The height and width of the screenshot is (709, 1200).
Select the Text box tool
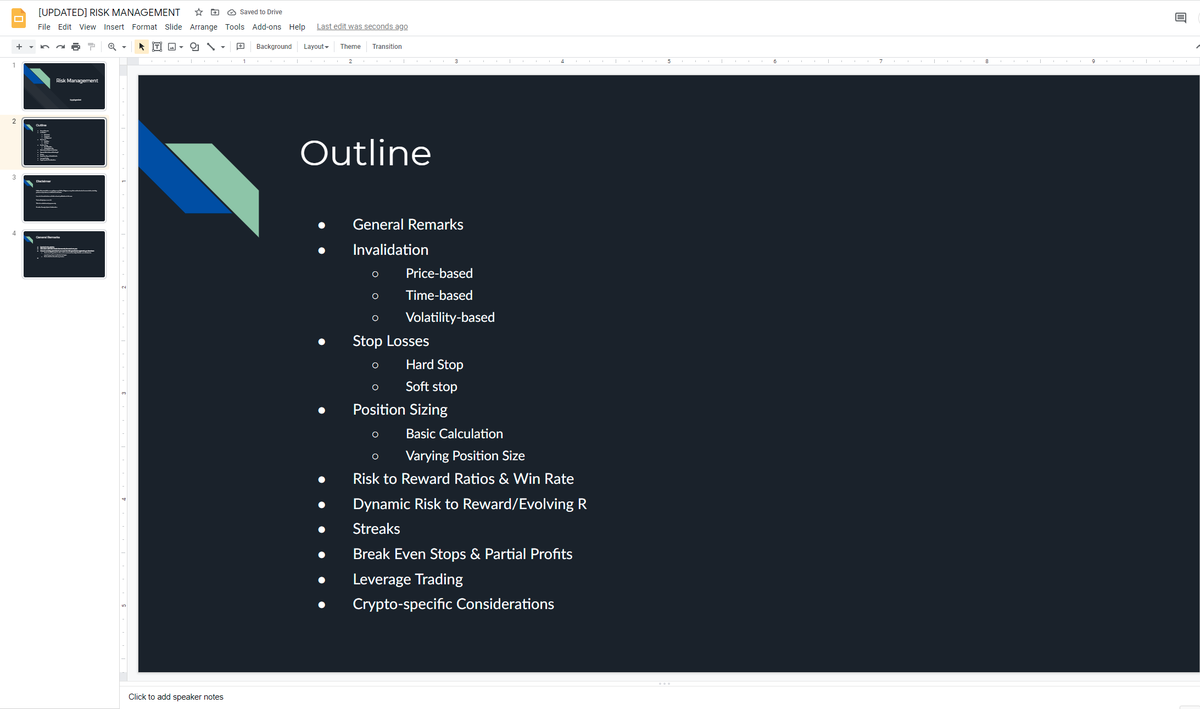tap(157, 46)
